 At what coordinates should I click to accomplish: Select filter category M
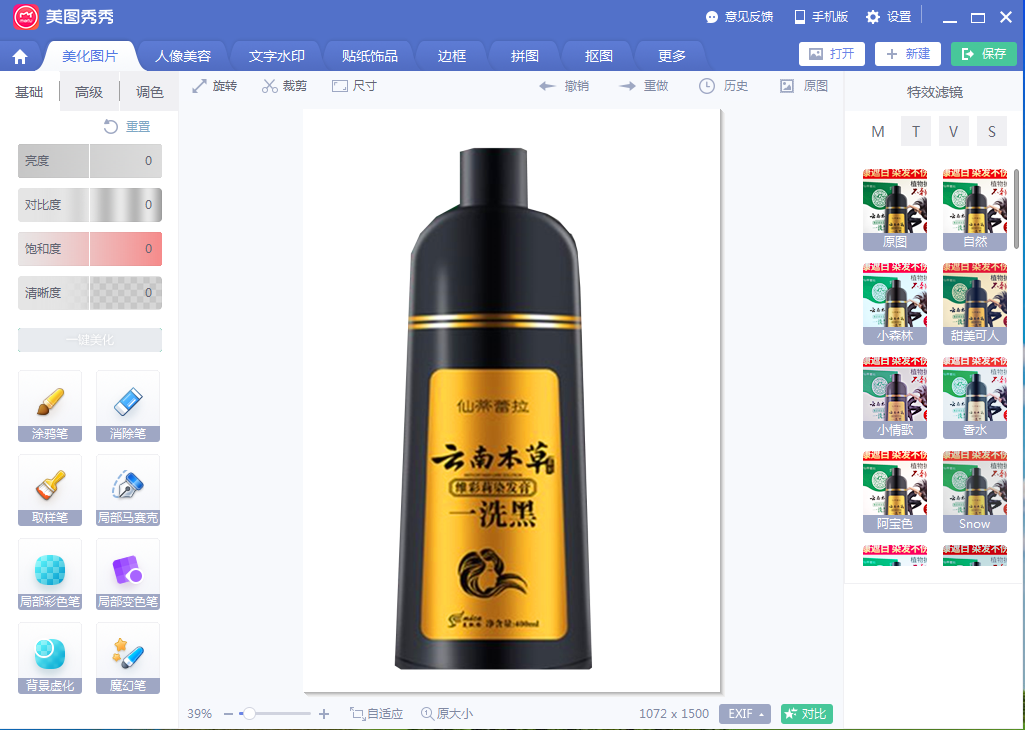click(x=878, y=132)
